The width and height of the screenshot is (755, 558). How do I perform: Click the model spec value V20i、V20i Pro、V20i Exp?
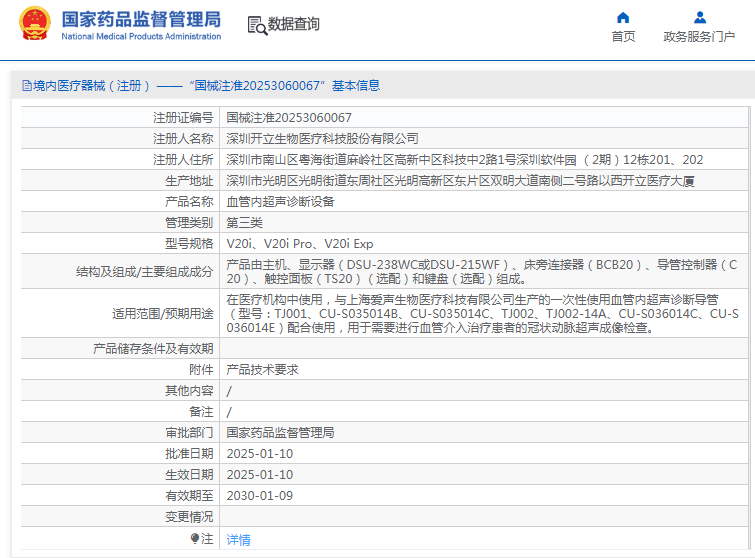[x=300, y=243]
